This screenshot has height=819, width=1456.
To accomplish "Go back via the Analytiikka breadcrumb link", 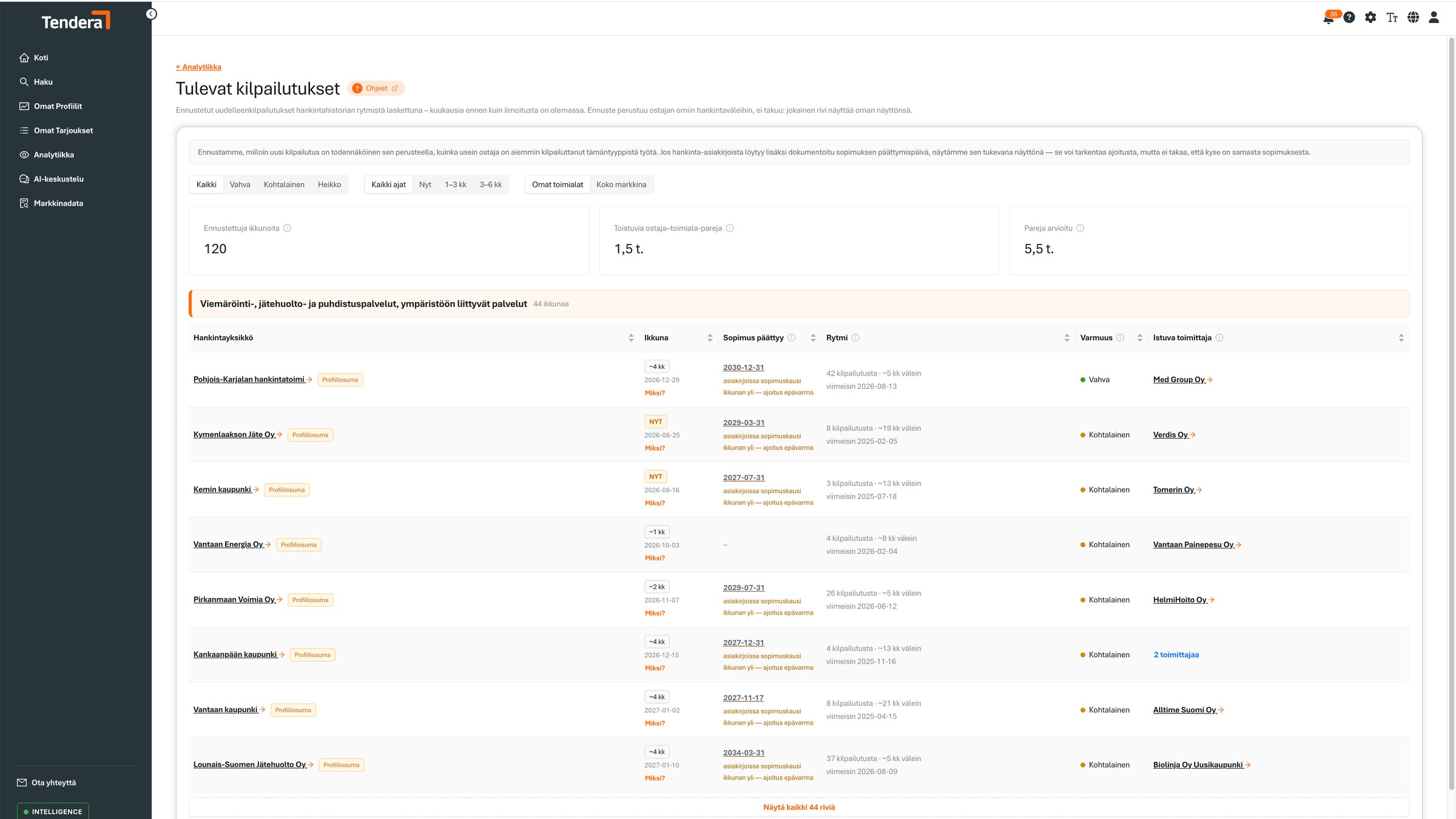I will click(x=198, y=67).
